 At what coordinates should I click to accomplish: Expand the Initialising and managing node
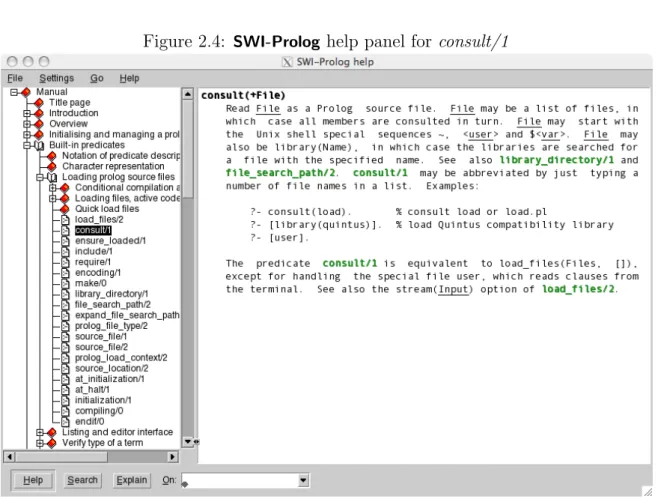(27, 135)
